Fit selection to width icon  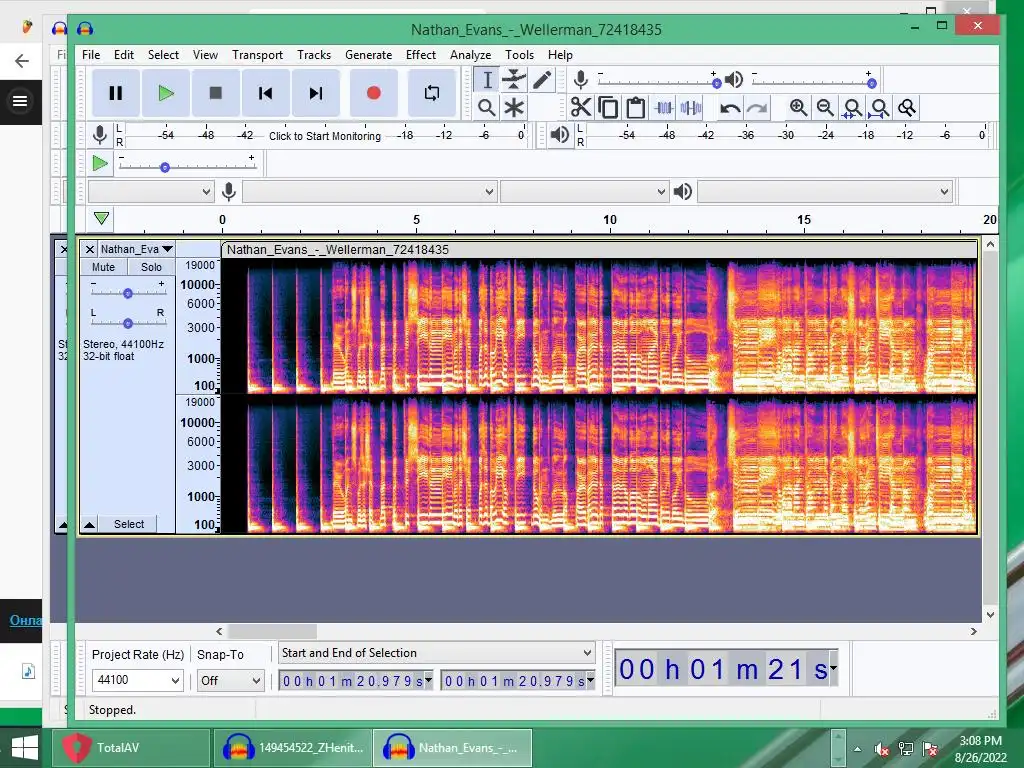tap(852, 108)
